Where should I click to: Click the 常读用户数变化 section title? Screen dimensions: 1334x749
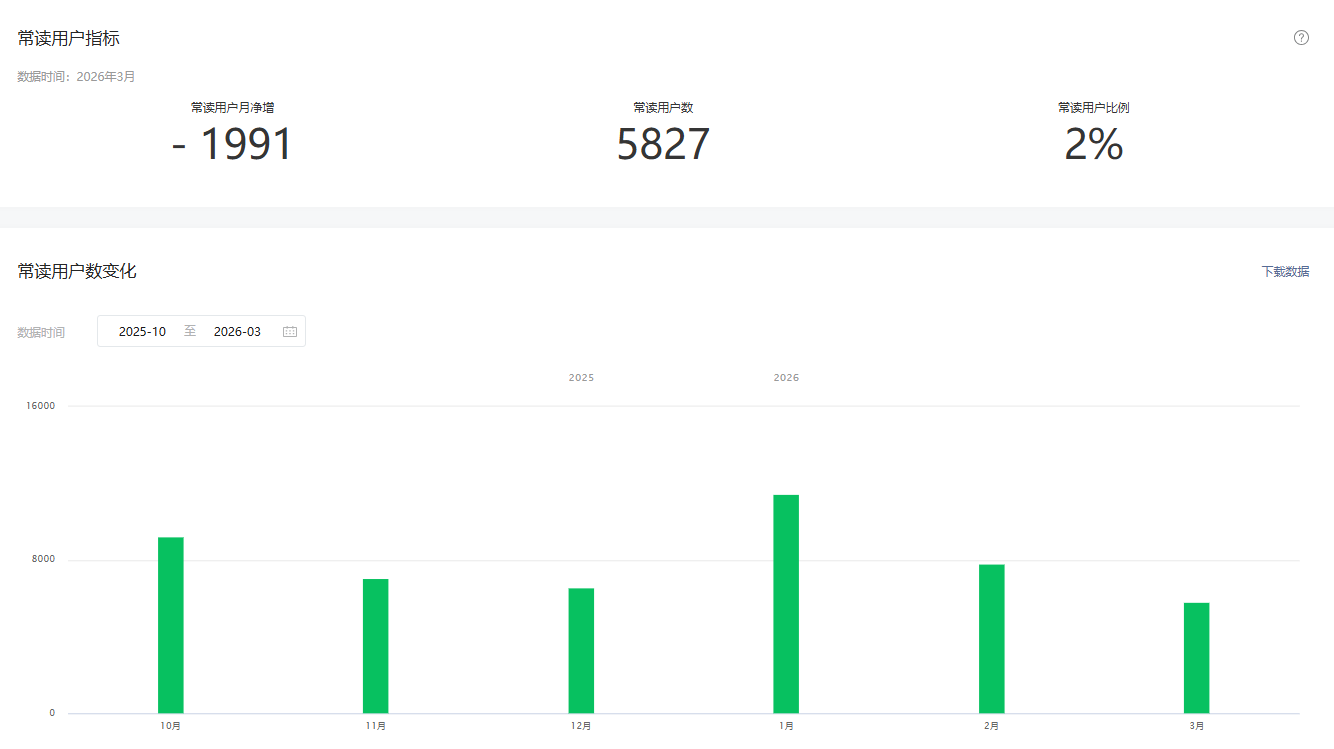[77, 271]
